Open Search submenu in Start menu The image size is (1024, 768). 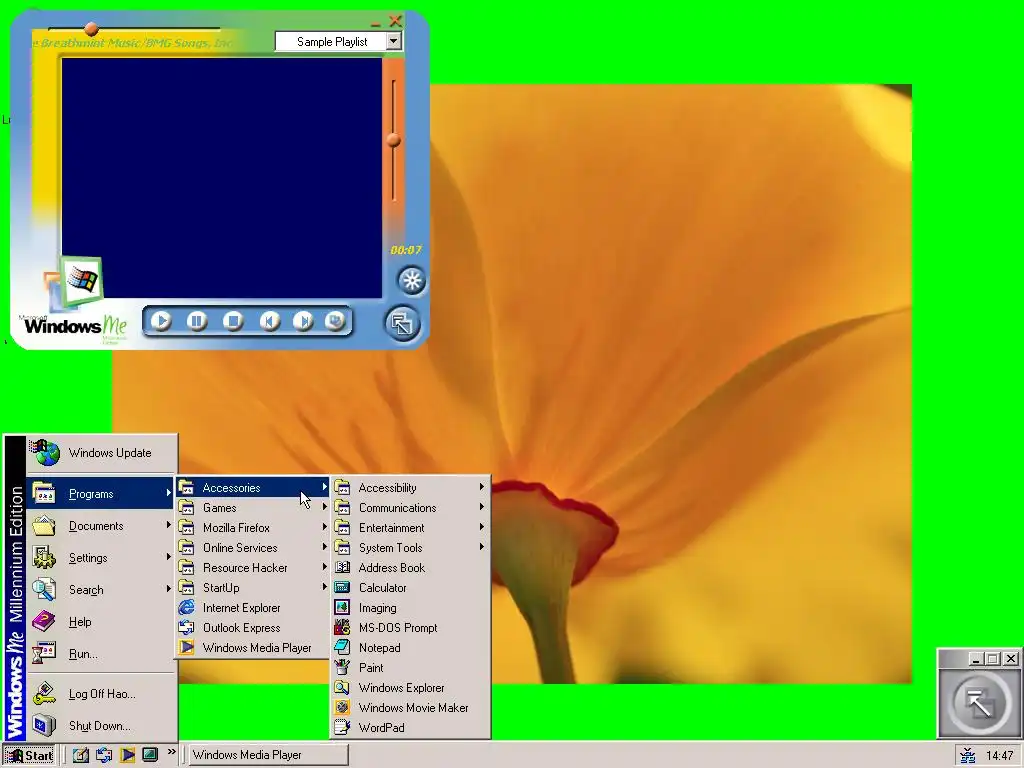(x=102, y=590)
